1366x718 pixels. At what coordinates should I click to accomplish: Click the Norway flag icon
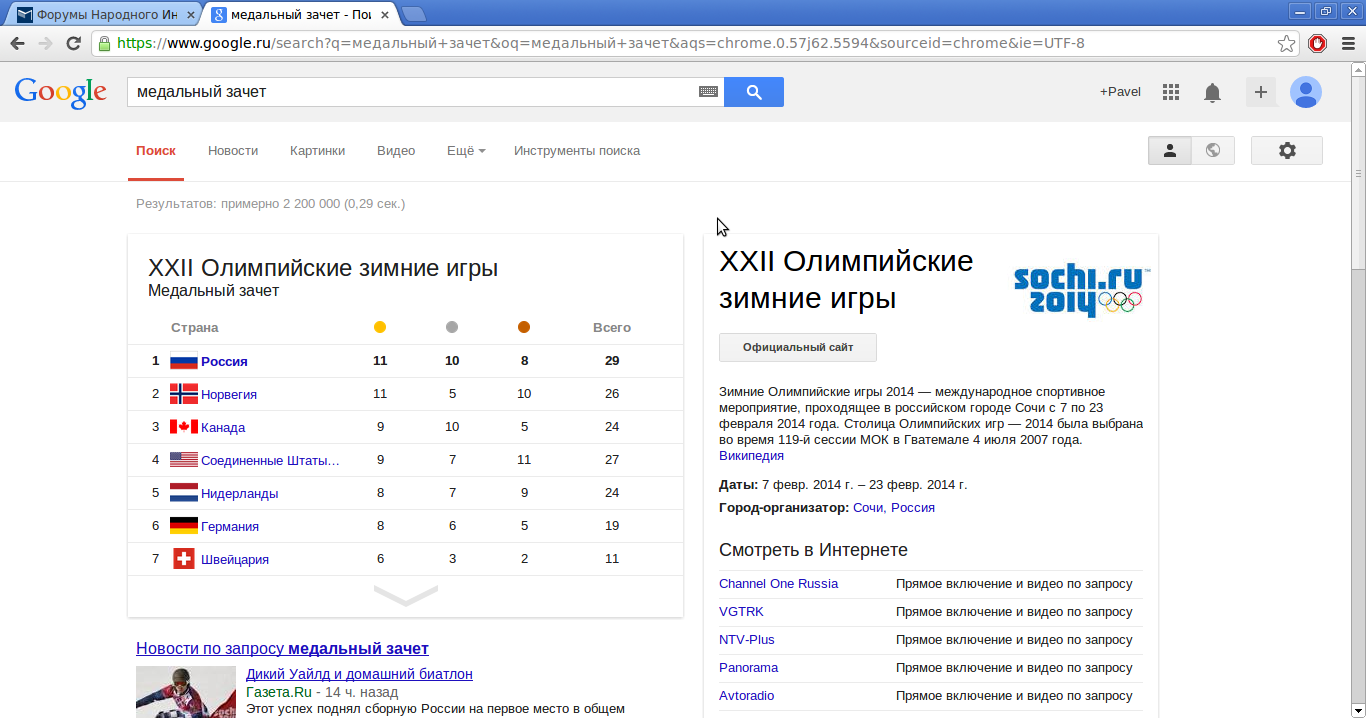(x=184, y=394)
